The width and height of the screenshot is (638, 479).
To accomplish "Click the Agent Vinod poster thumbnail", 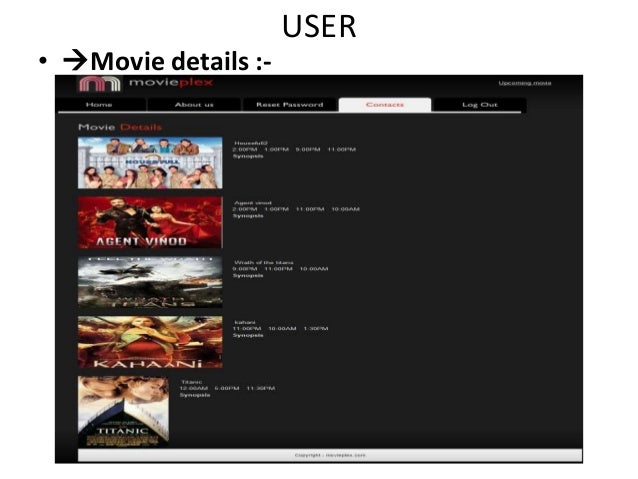I will (x=150, y=222).
